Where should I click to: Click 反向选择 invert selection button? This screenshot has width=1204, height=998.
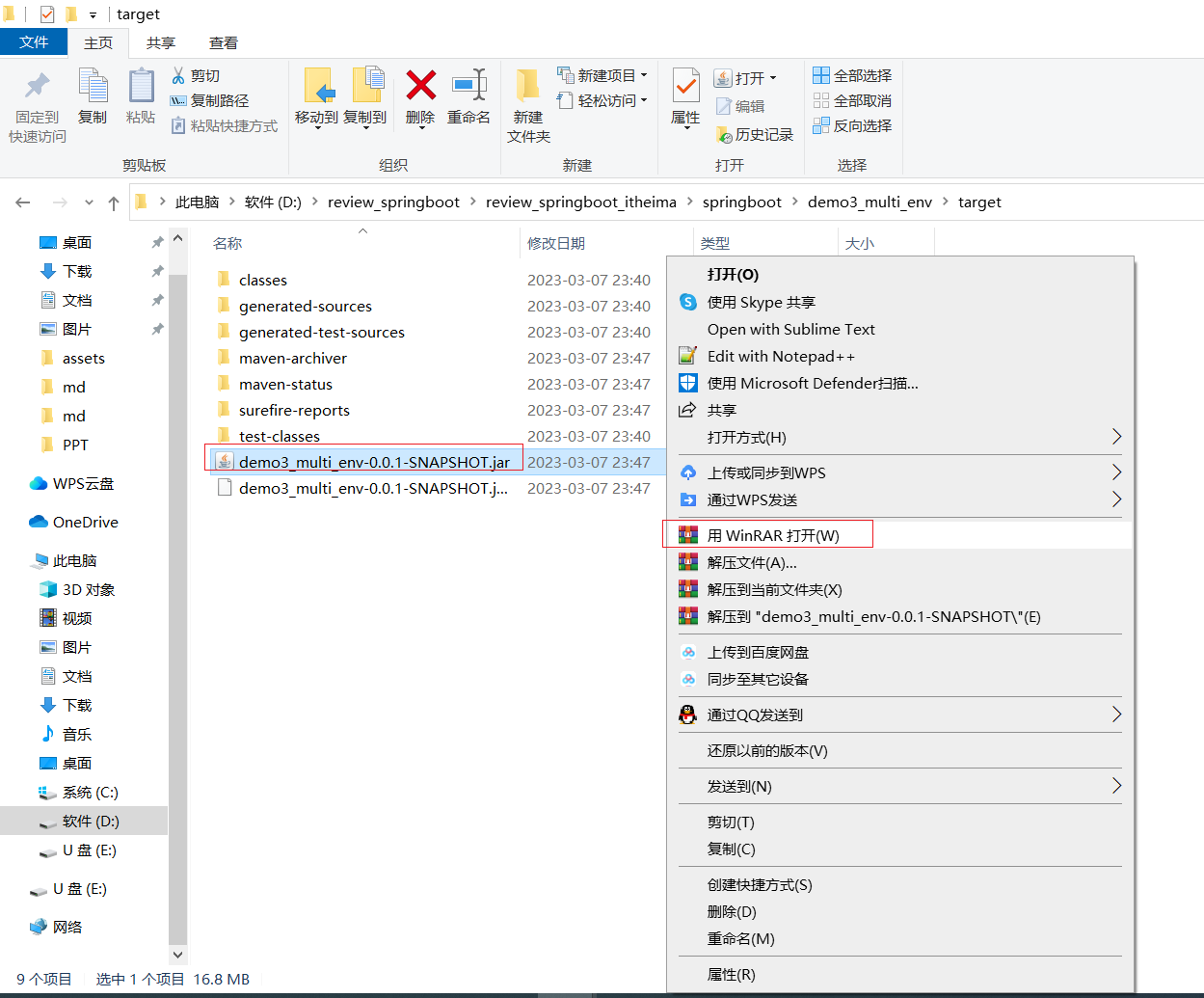point(852,125)
